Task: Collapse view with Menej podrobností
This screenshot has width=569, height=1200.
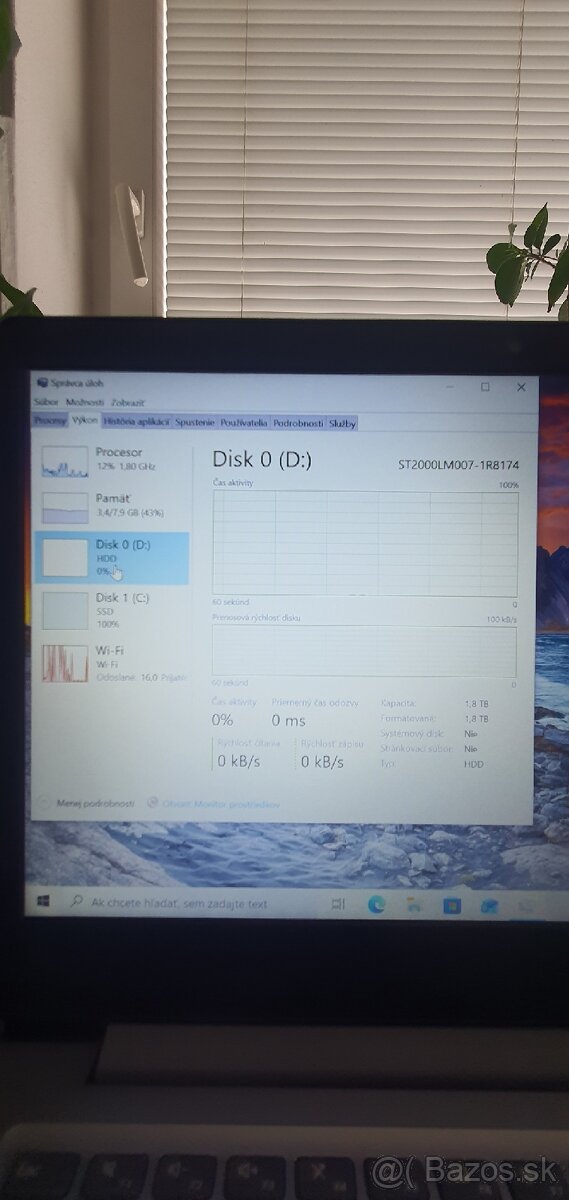Action: pyautogui.click(x=87, y=803)
